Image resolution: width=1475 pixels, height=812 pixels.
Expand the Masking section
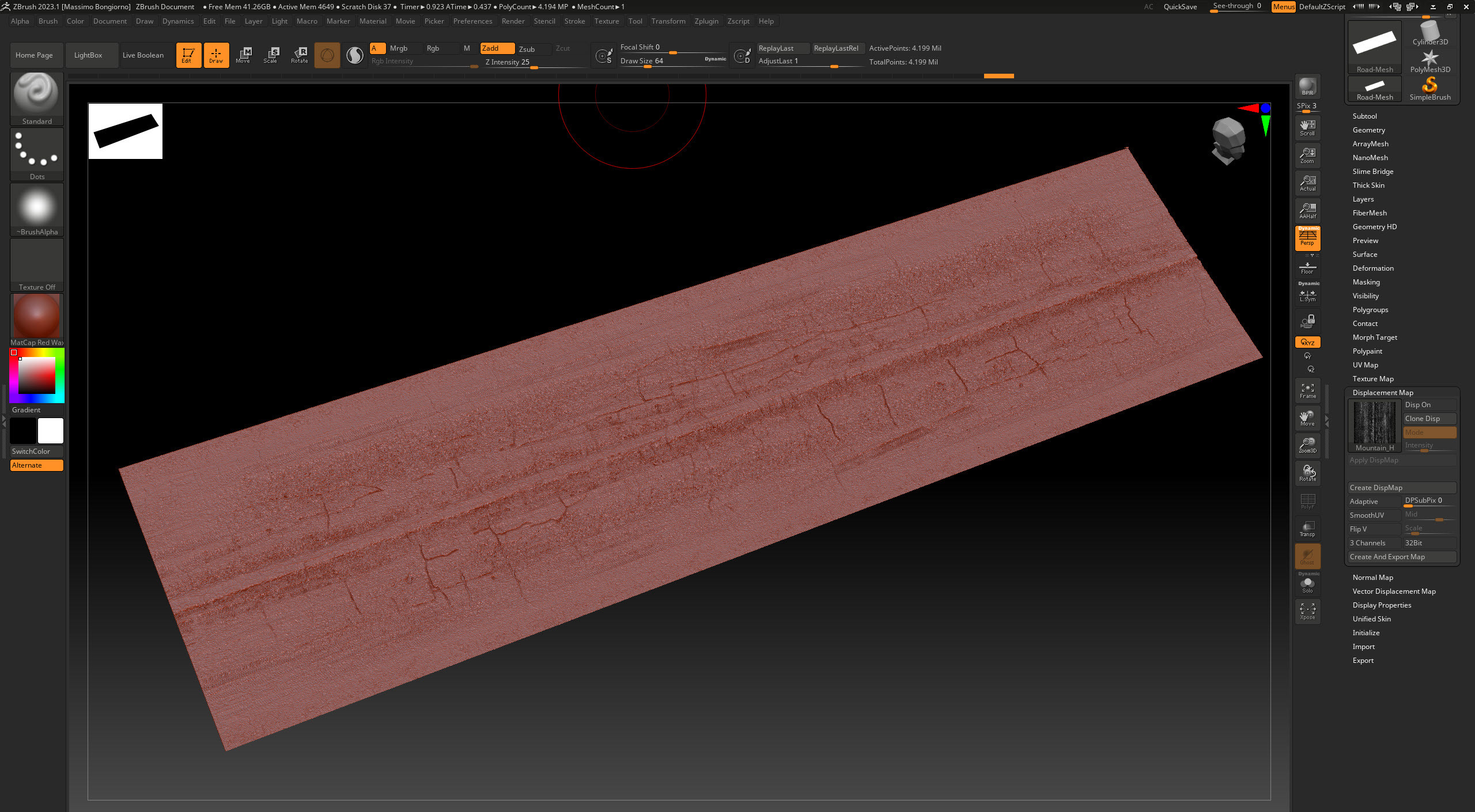(1366, 282)
